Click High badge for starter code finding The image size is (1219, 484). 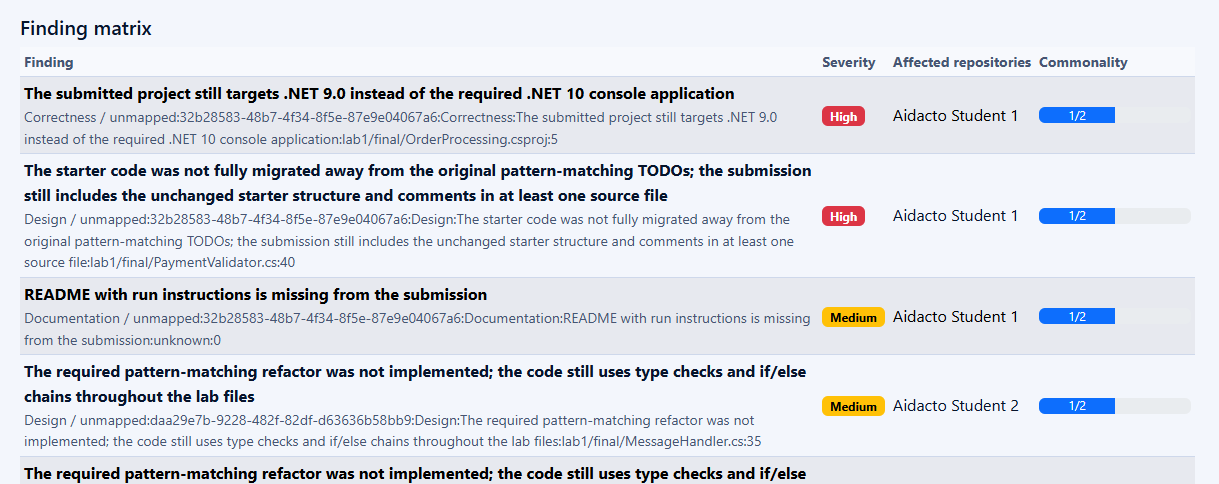[x=843, y=216]
